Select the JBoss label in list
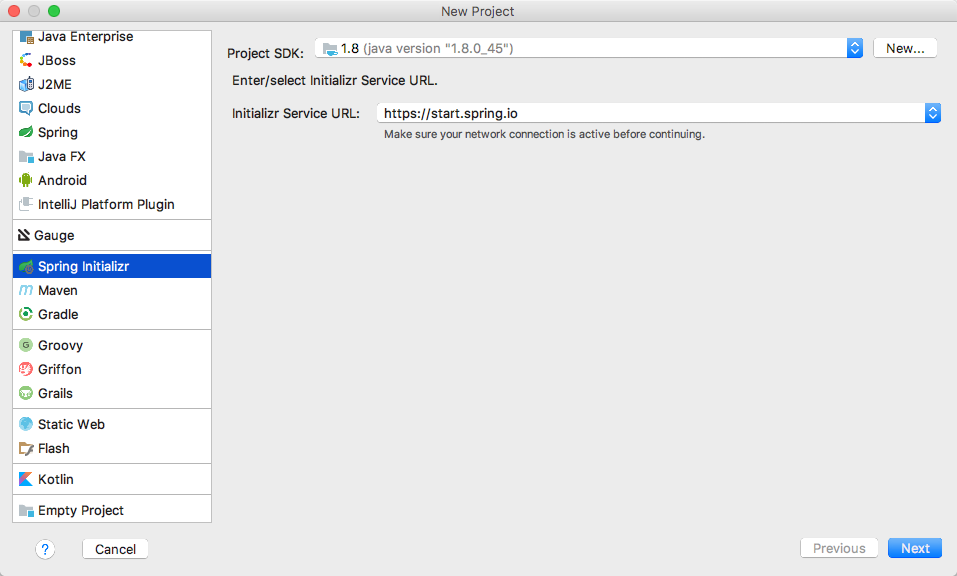Viewport: 957px width, 576px height. click(x=57, y=60)
